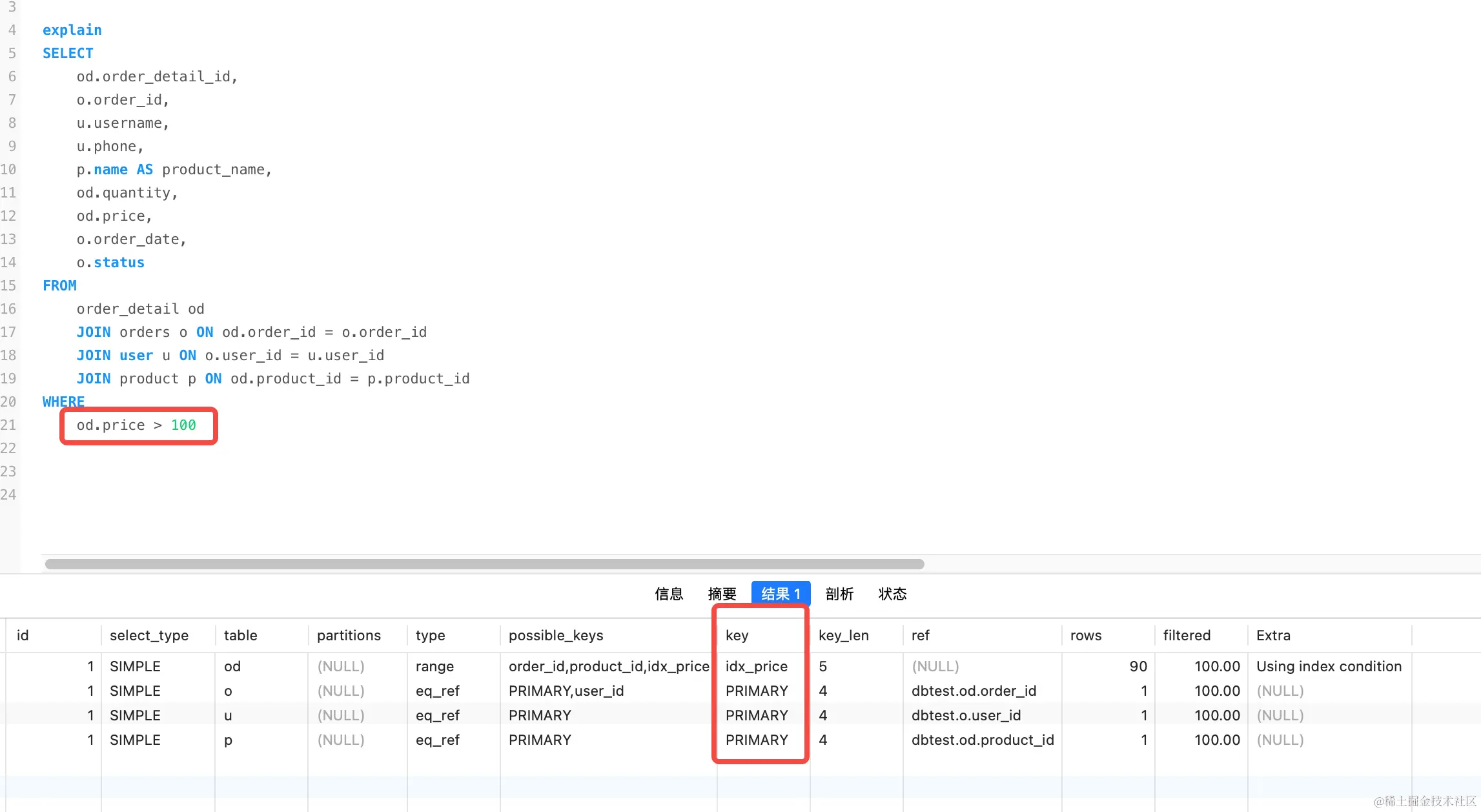Click the horizontal scrollbar under the editor

[484, 564]
